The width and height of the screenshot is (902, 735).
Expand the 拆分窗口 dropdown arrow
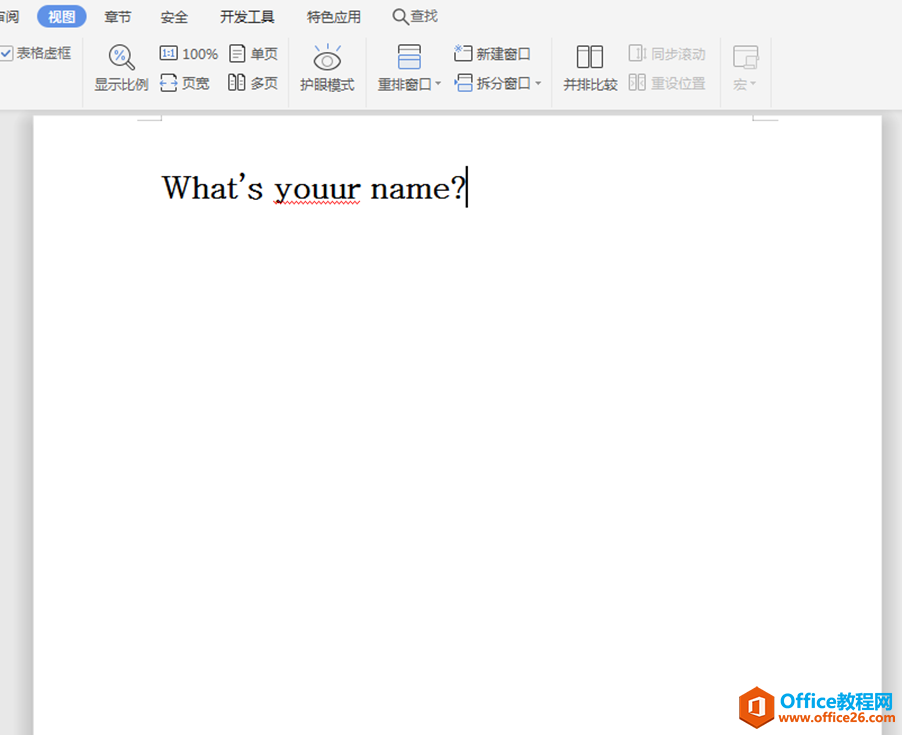click(x=538, y=83)
